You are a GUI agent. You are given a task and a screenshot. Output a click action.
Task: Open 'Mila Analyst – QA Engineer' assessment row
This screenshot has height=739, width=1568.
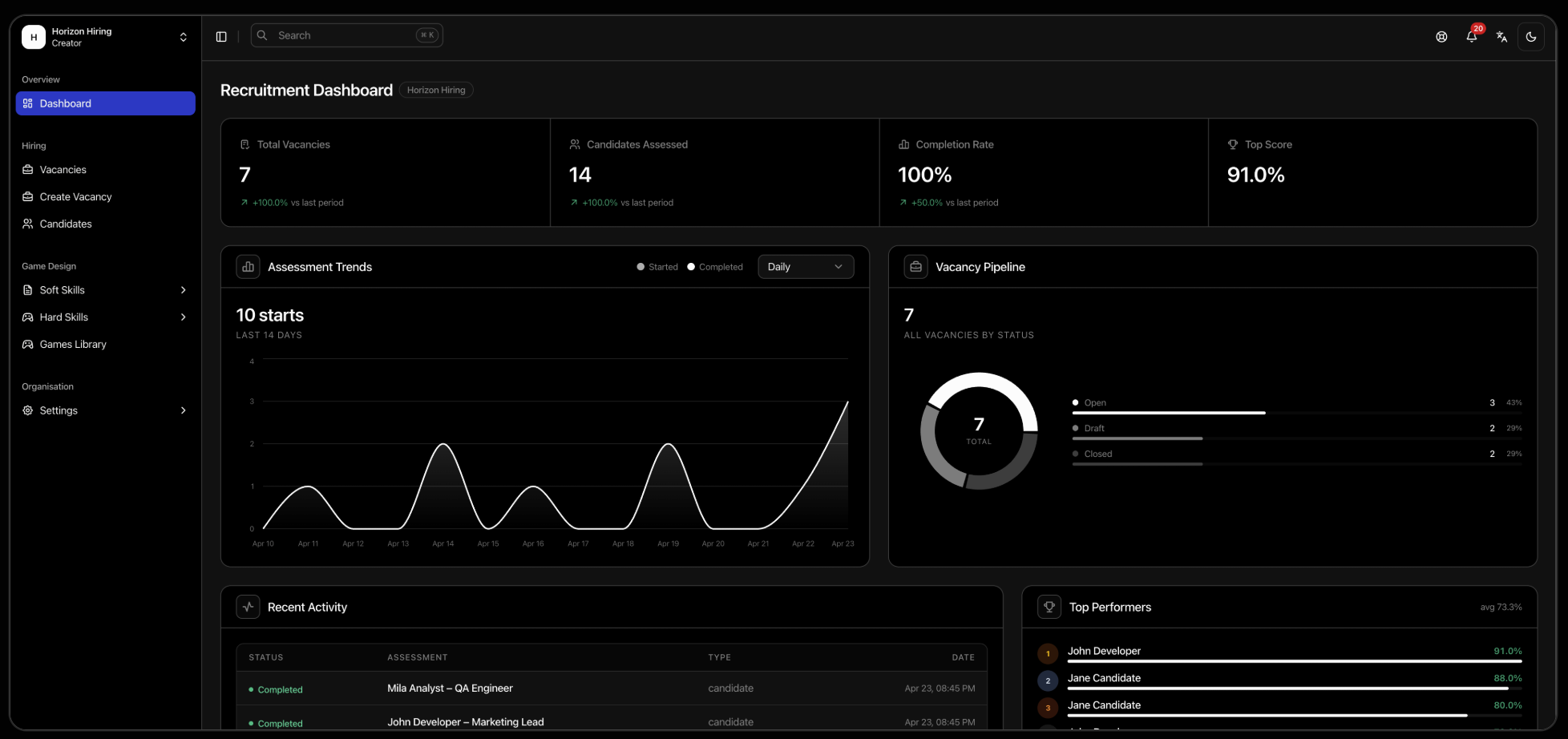pos(612,689)
